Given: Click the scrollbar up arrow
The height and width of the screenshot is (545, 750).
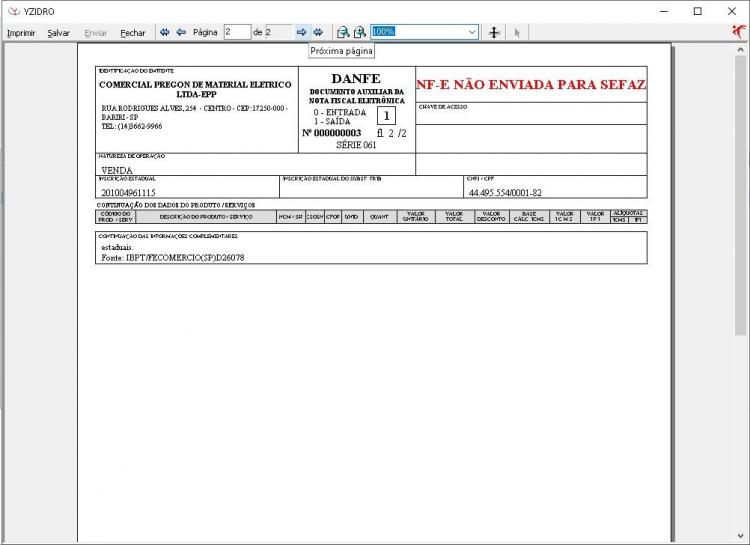Looking at the screenshot, I should tap(740, 49).
